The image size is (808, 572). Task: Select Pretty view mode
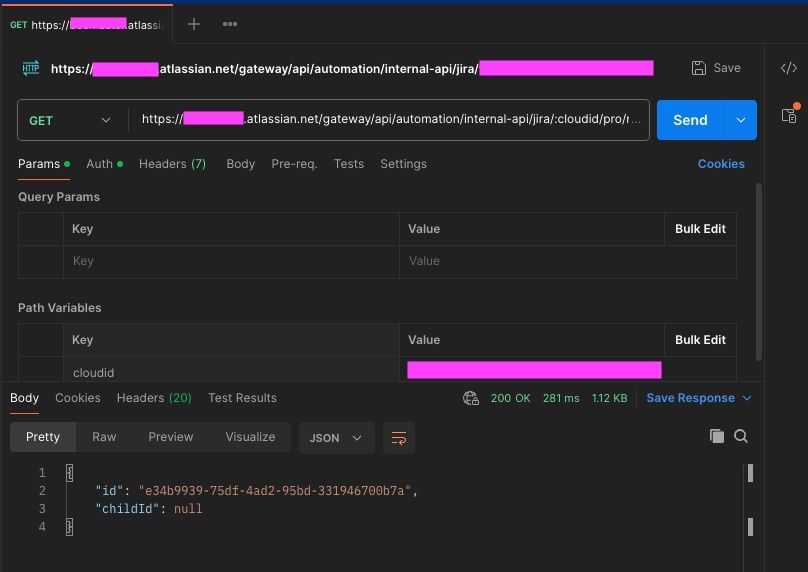[x=43, y=437]
